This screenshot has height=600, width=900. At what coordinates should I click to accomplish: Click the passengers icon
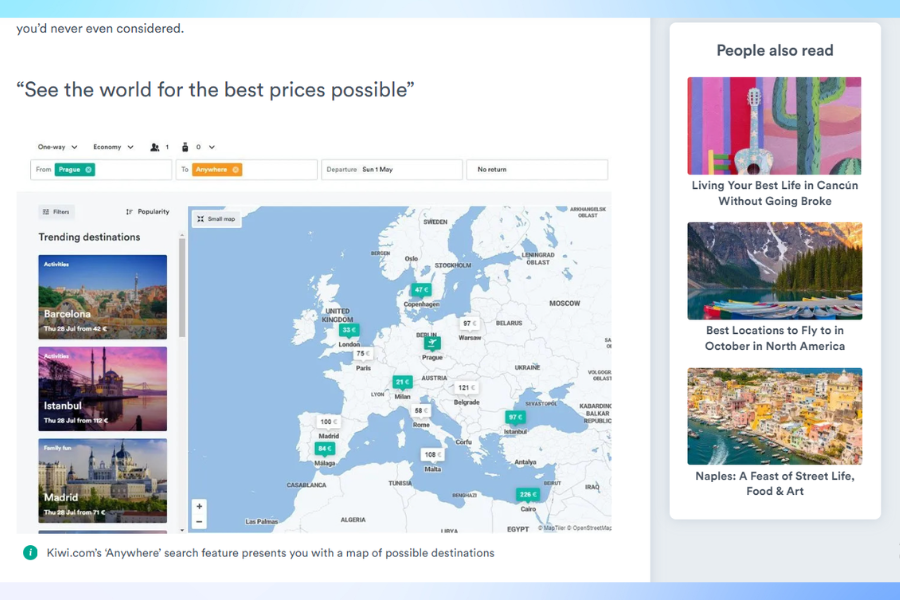(155, 147)
